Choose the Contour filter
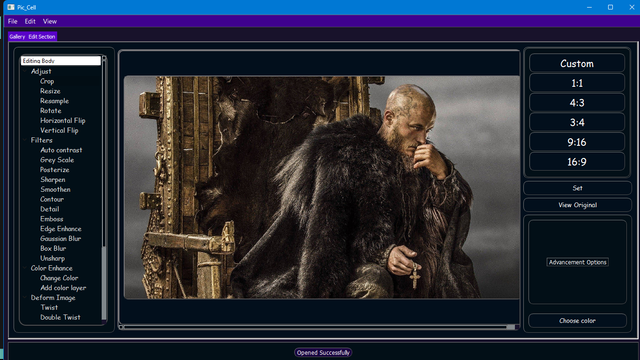 tap(52, 199)
